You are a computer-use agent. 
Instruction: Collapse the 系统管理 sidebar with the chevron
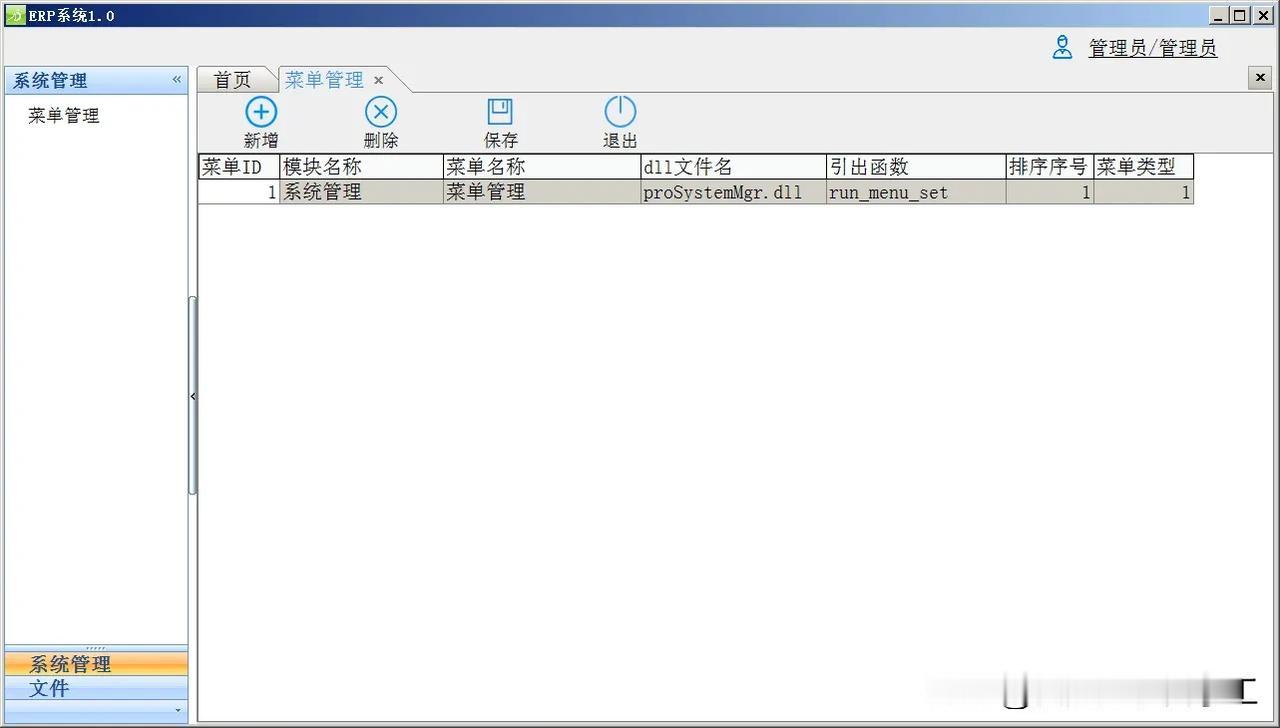click(x=177, y=80)
